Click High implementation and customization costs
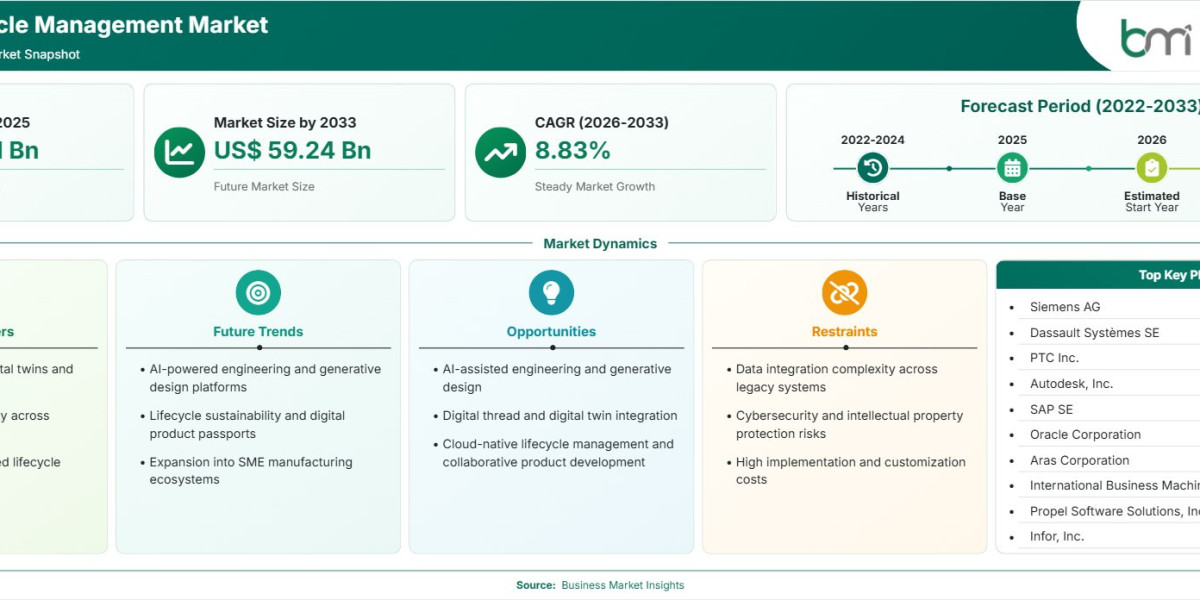The image size is (1200, 600). pyautogui.click(x=850, y=471)
